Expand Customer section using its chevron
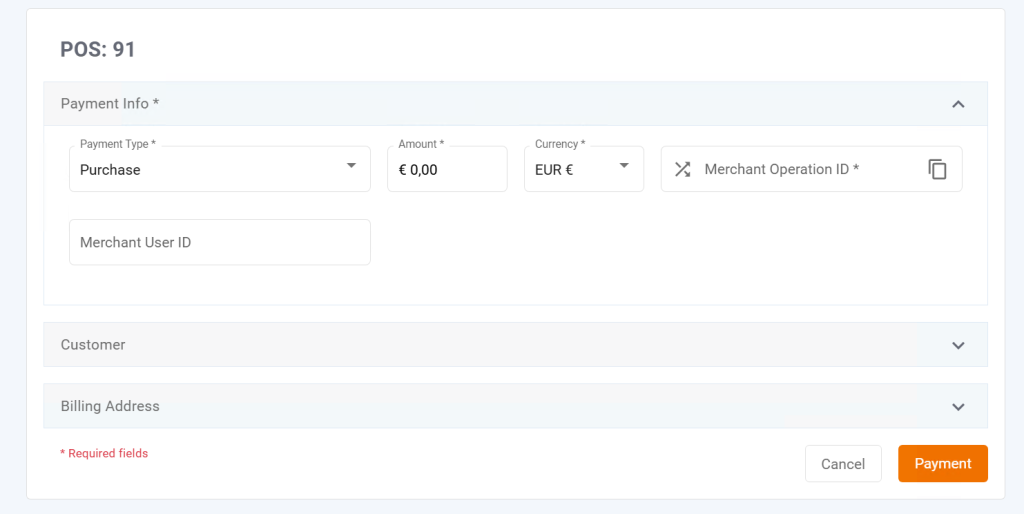 click(958, 345)
